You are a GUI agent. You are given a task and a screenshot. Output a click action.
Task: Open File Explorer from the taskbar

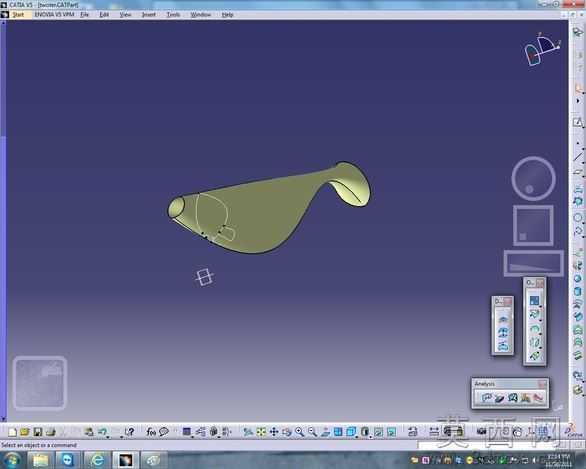(x=40, y=460)
